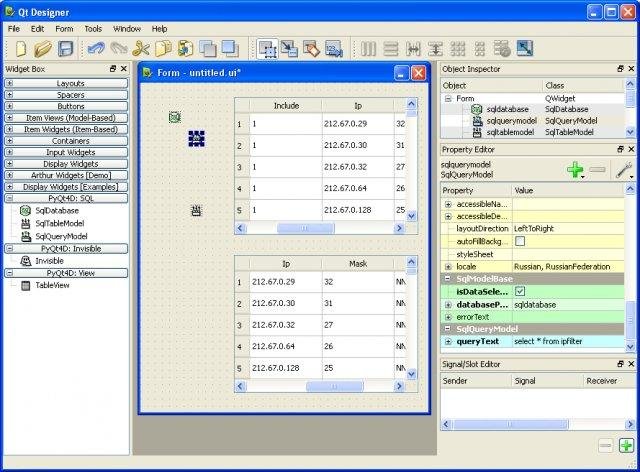This screenshot has height=472, width=640.
Task: Open the Help menu
Action: pyautogui.click(x=159, y=29)
